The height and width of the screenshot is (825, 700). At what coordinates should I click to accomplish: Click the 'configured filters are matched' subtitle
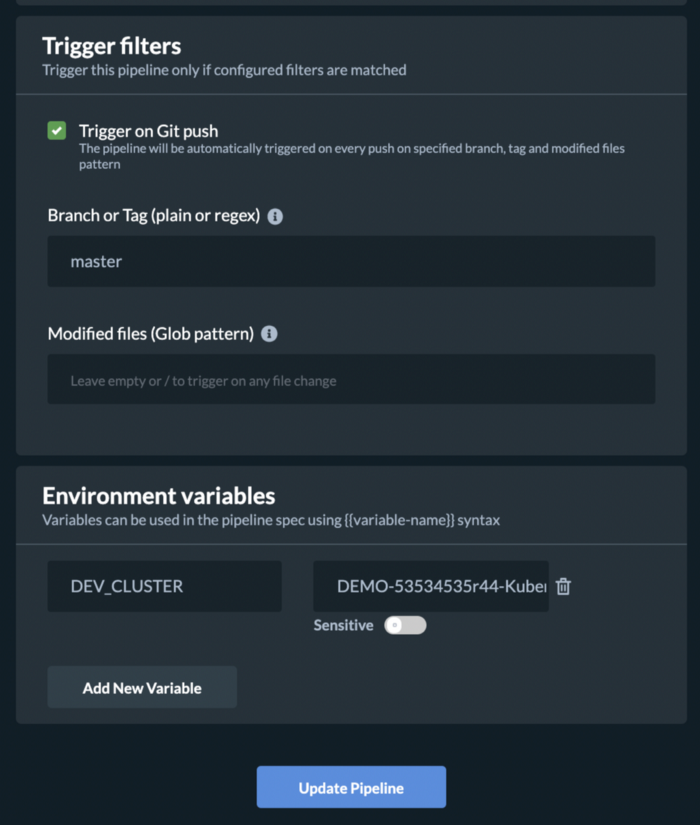click(224, 70)
